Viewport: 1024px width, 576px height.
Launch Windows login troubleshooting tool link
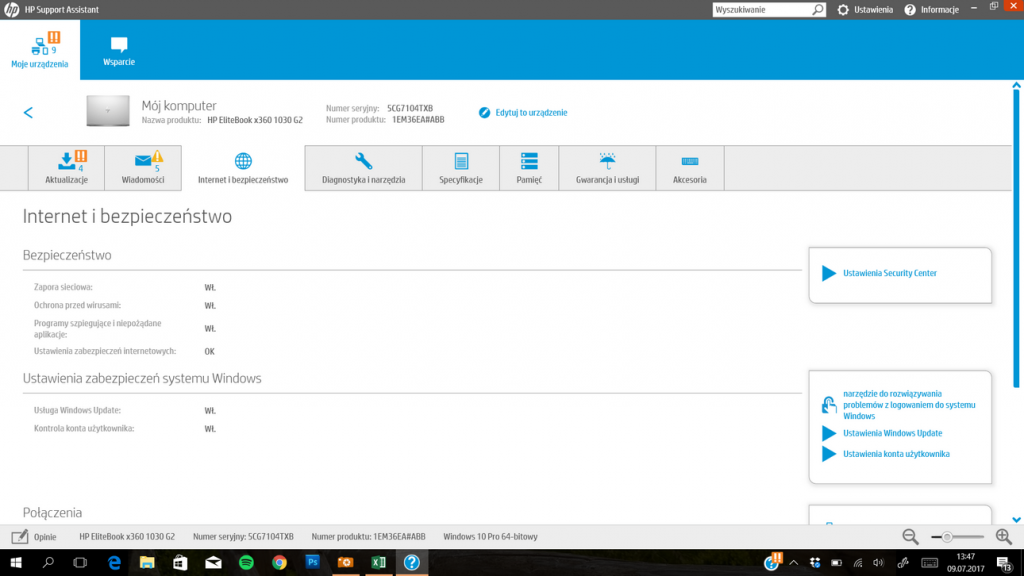[x=906, y=405]
